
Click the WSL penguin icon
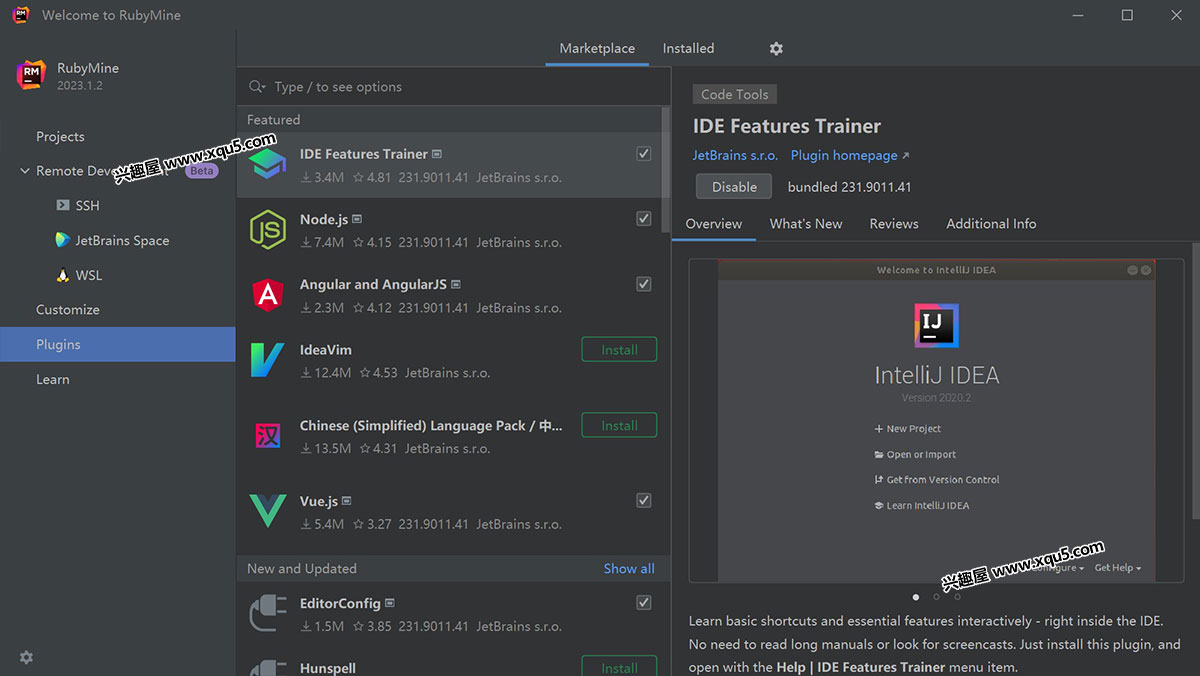coord(63,275)
